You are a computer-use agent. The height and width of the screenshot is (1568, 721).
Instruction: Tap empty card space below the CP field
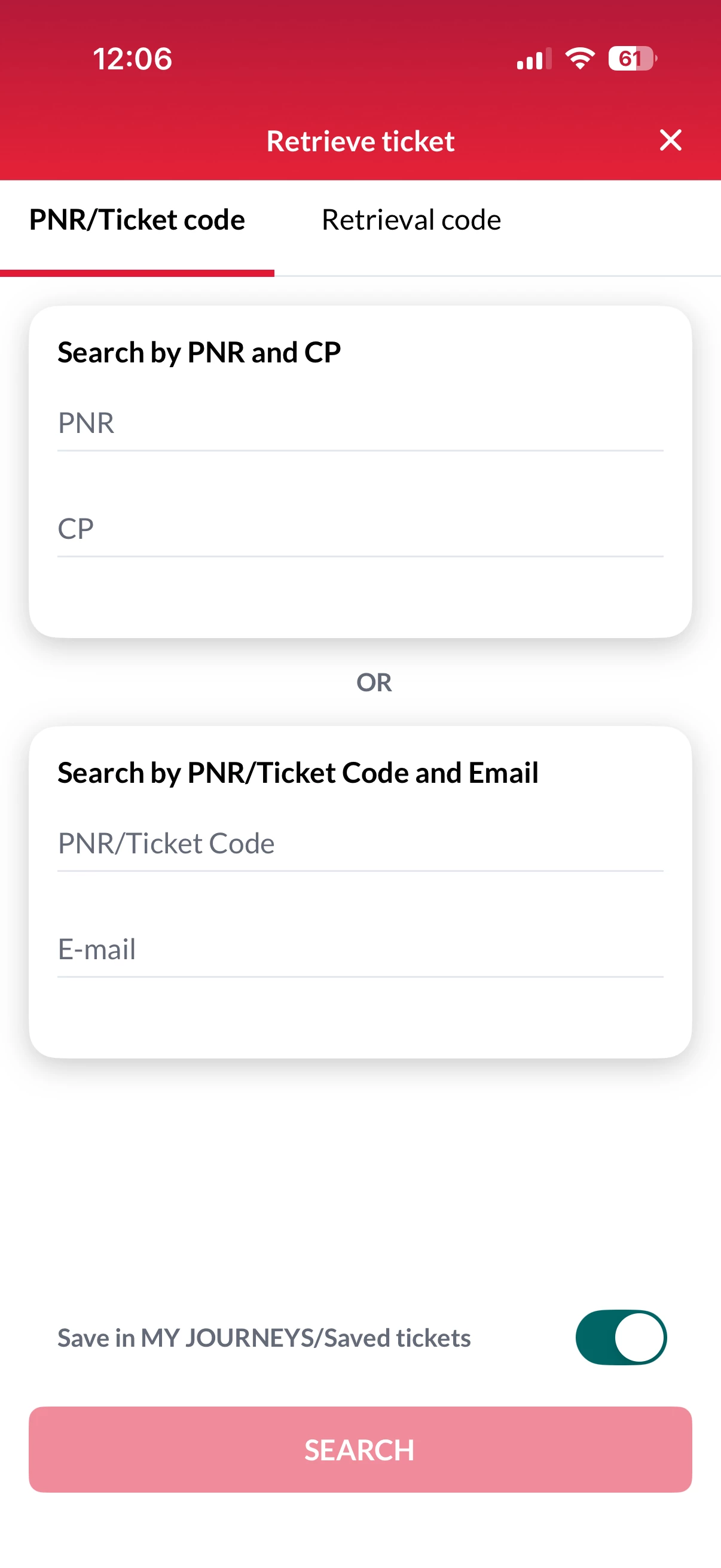point(360,597)
